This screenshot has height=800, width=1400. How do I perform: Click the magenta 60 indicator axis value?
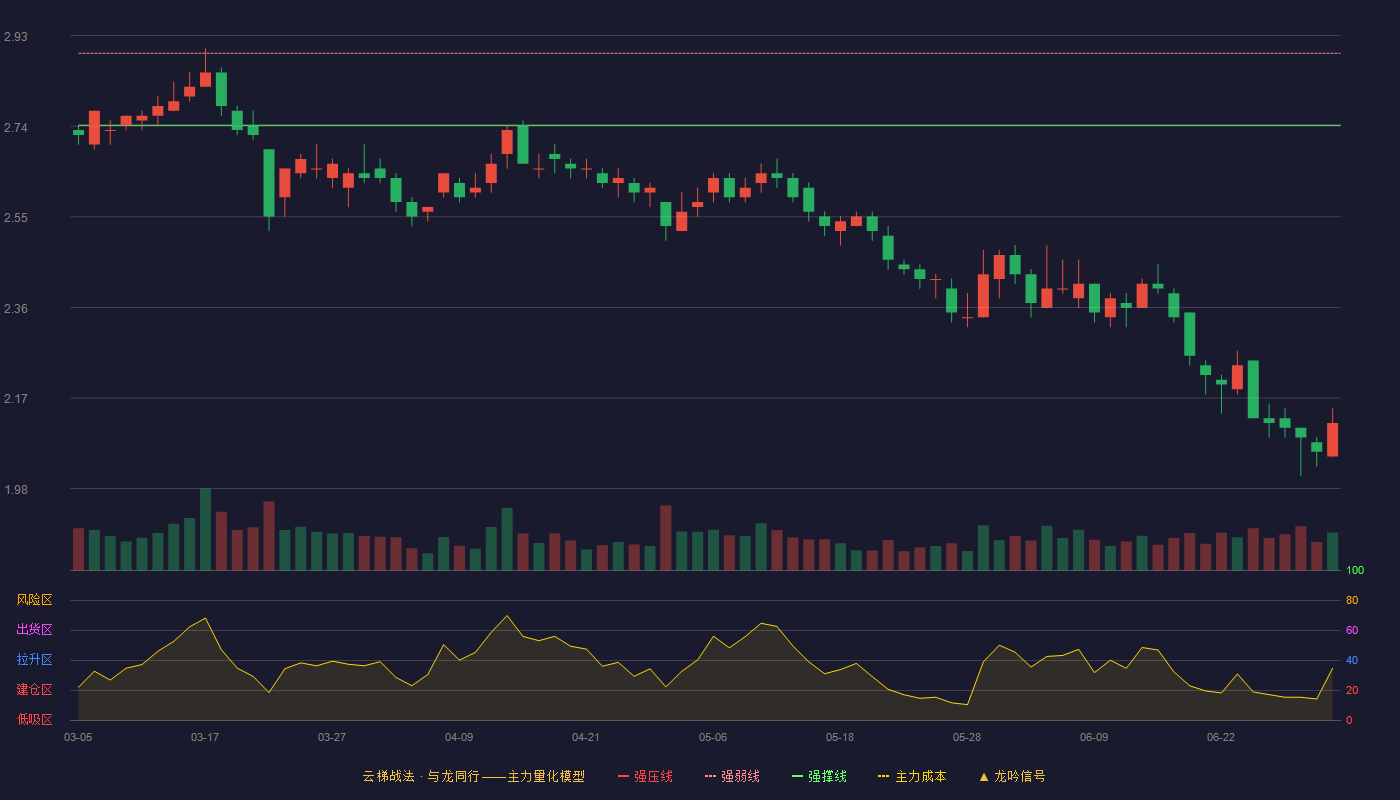(1352, 630)
